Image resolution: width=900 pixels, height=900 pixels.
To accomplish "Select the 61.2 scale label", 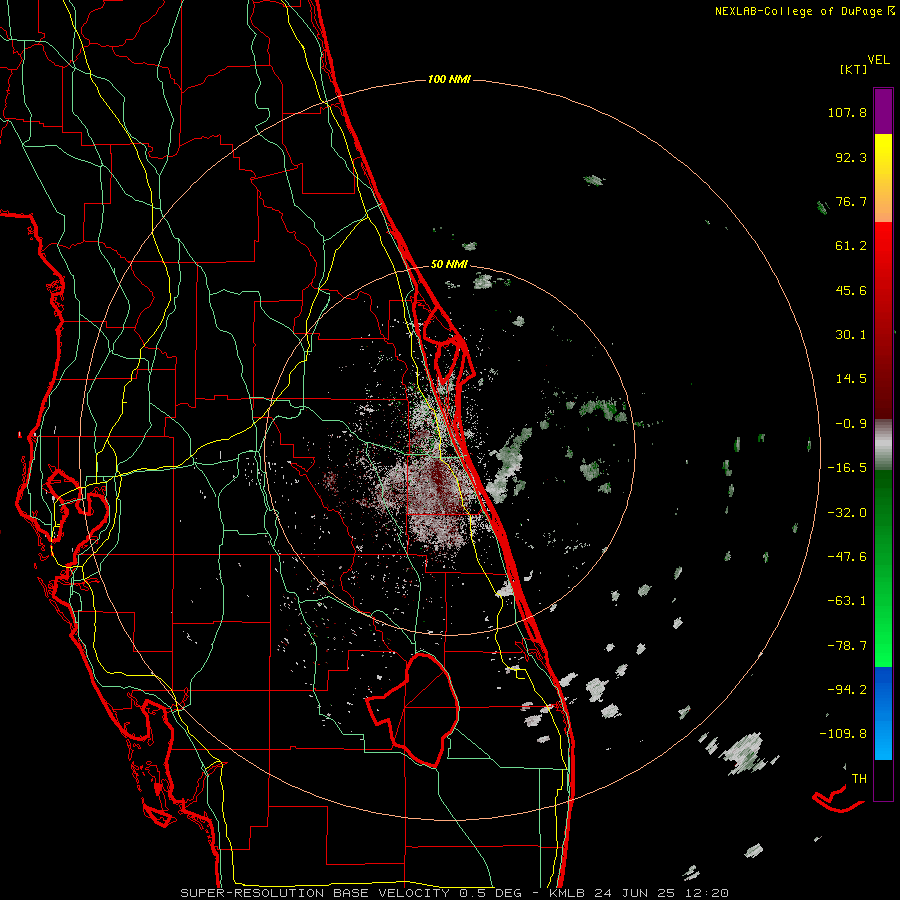I will coord(851,246).
